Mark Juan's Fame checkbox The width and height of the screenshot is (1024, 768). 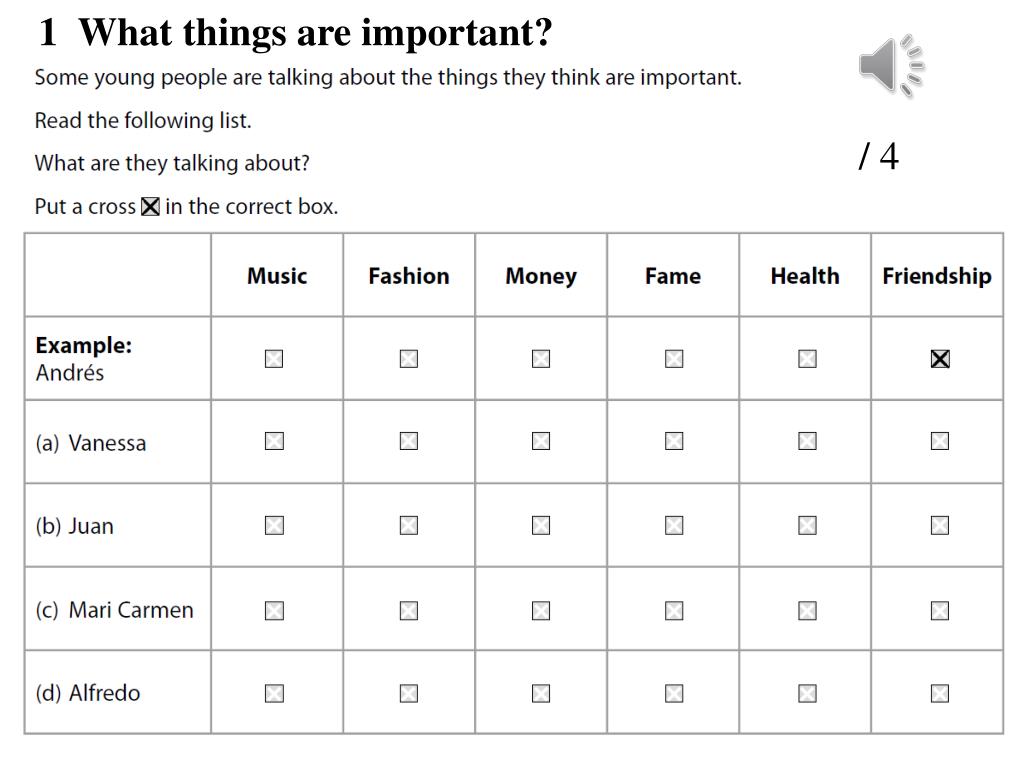pyautogui.click(x=674, y=526)
